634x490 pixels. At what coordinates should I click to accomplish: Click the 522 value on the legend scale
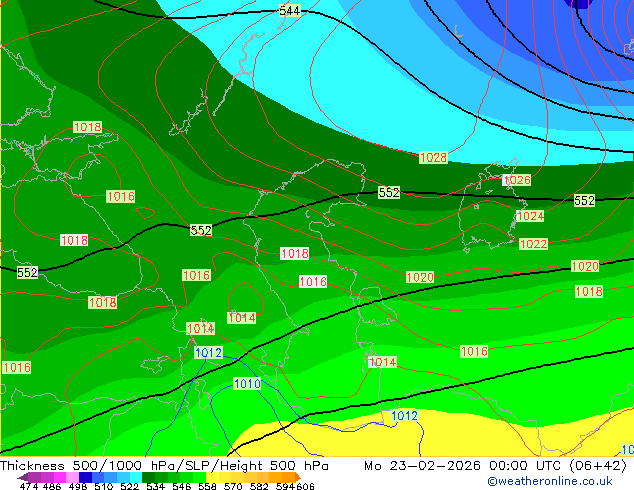(x=129, y=486)
